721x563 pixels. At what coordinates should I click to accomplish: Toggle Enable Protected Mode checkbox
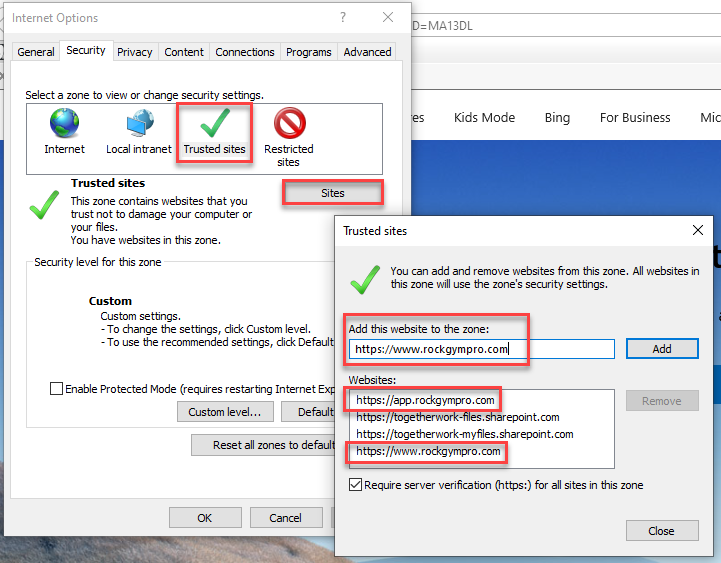tap(56, 388)
